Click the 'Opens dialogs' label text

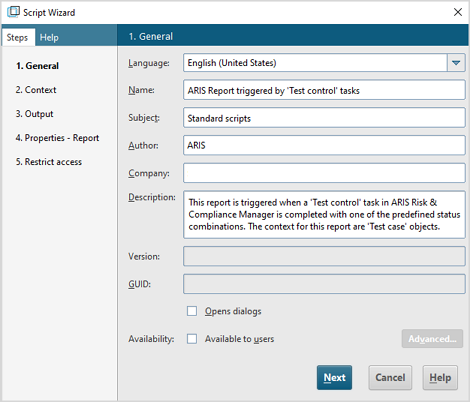(x=233, y=311)
